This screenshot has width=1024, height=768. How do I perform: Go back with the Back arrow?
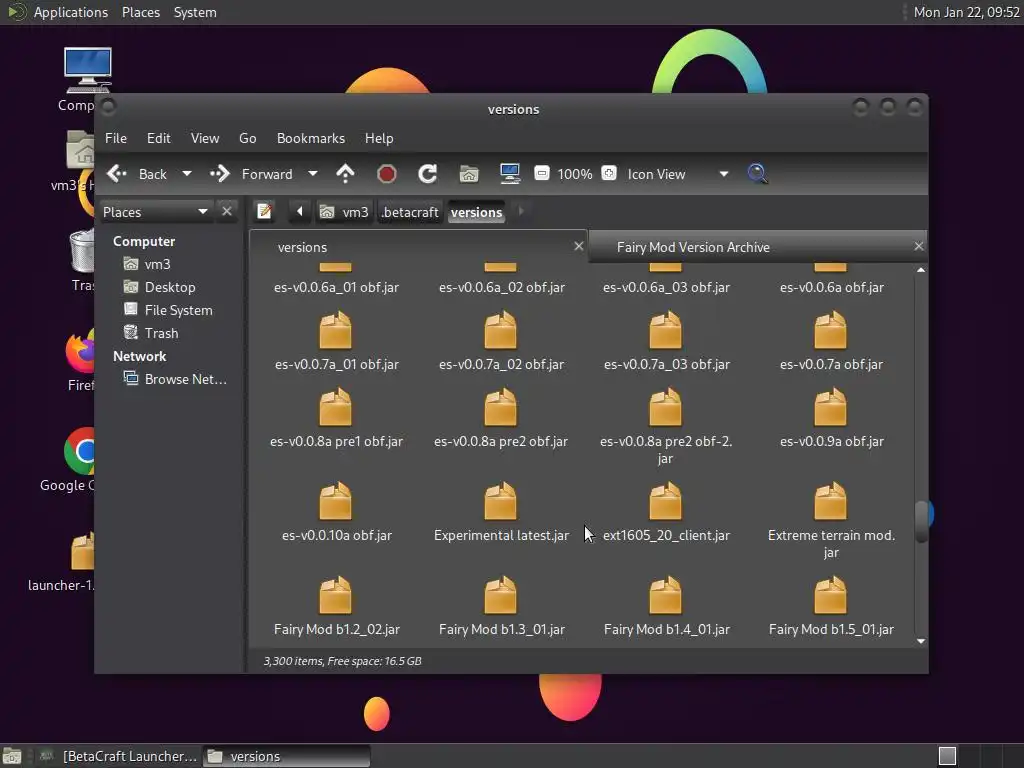coord(136,174)
